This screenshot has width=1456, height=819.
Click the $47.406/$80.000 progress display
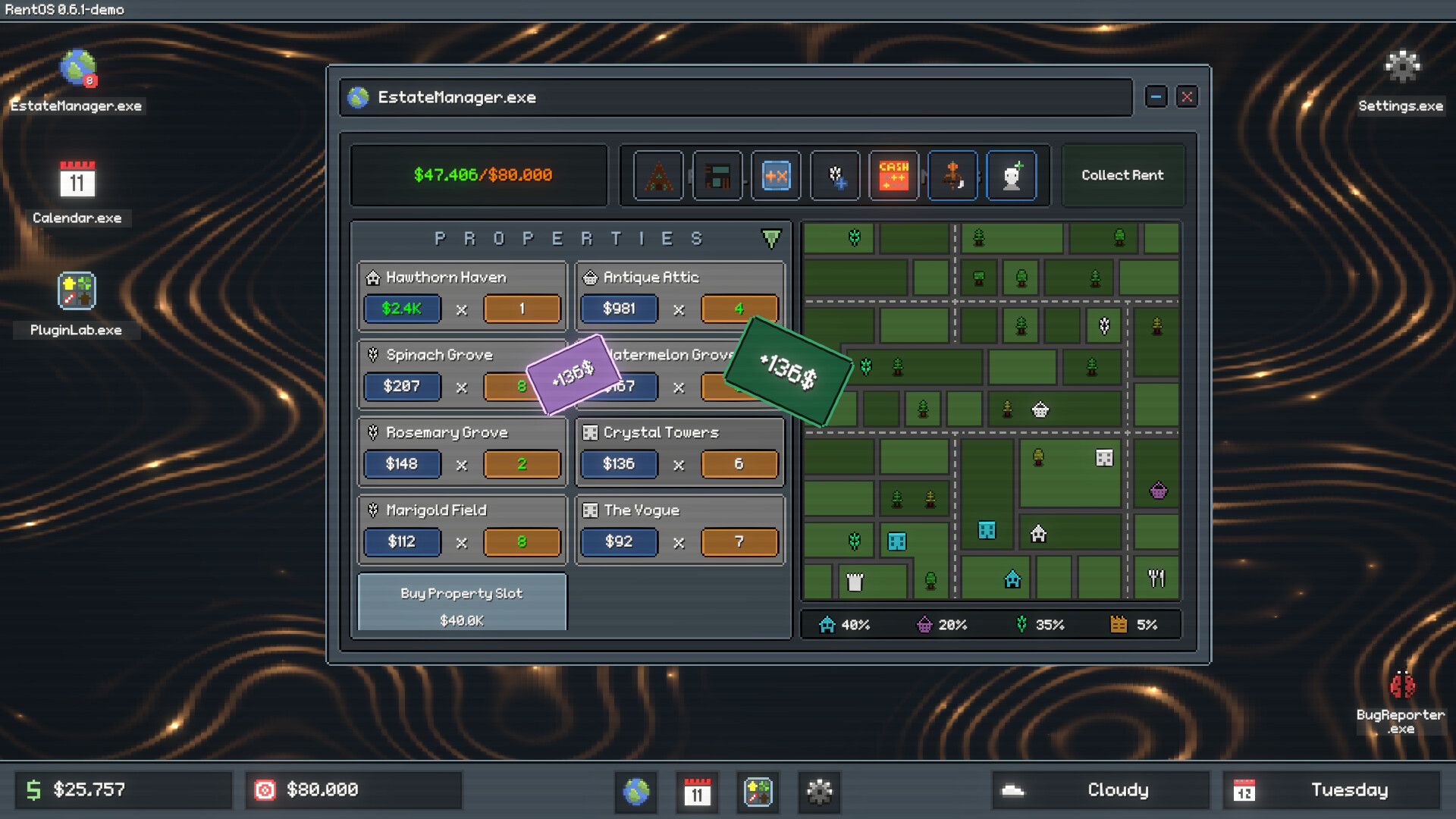click(479, 175)
